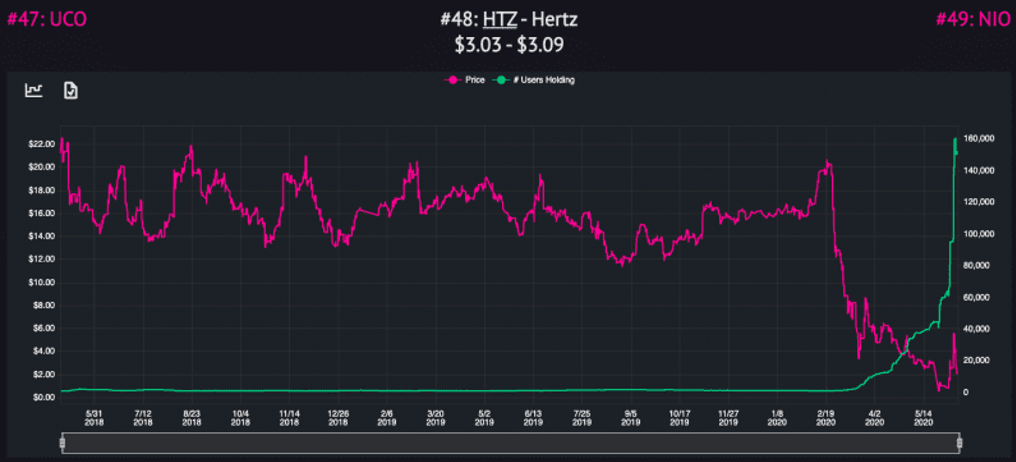Toggle the Price series legend
The height and width of the screenshot is (462, 1016).
coord(463,80)
